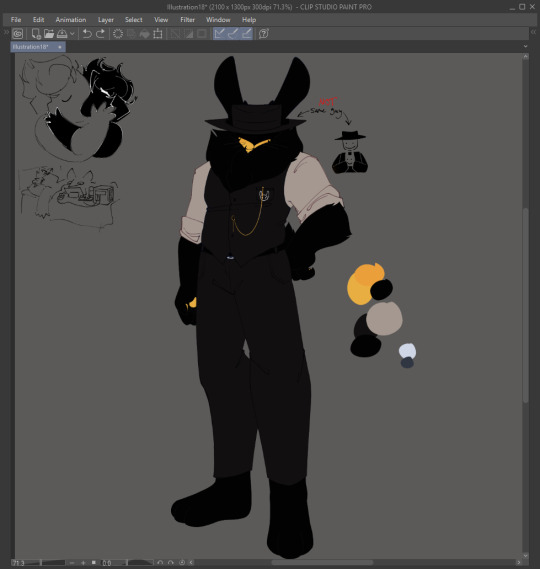Toggle Snap to Ruler

click(x=220, y=34)
